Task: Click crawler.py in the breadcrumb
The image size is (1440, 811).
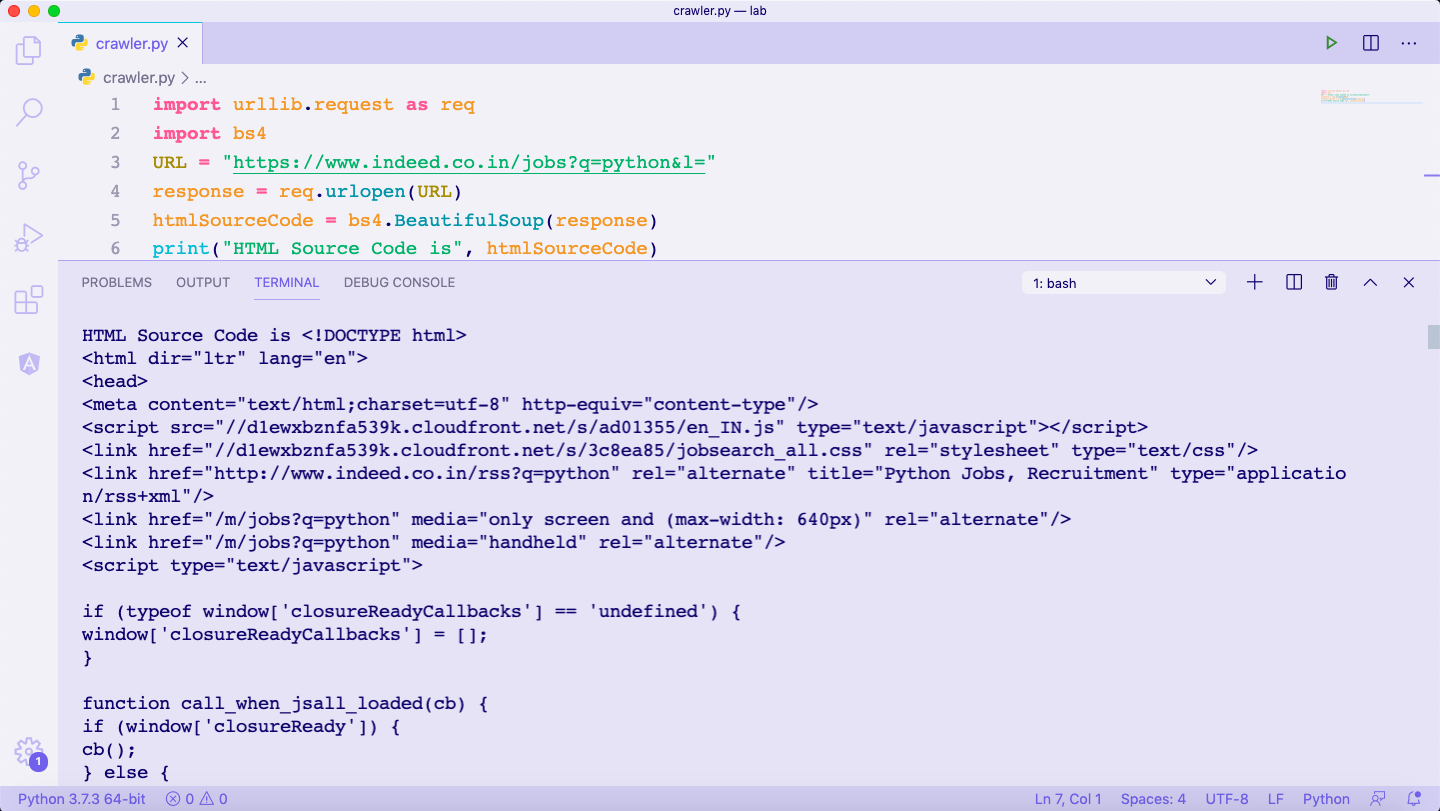Action: click(x=138, y=77)
